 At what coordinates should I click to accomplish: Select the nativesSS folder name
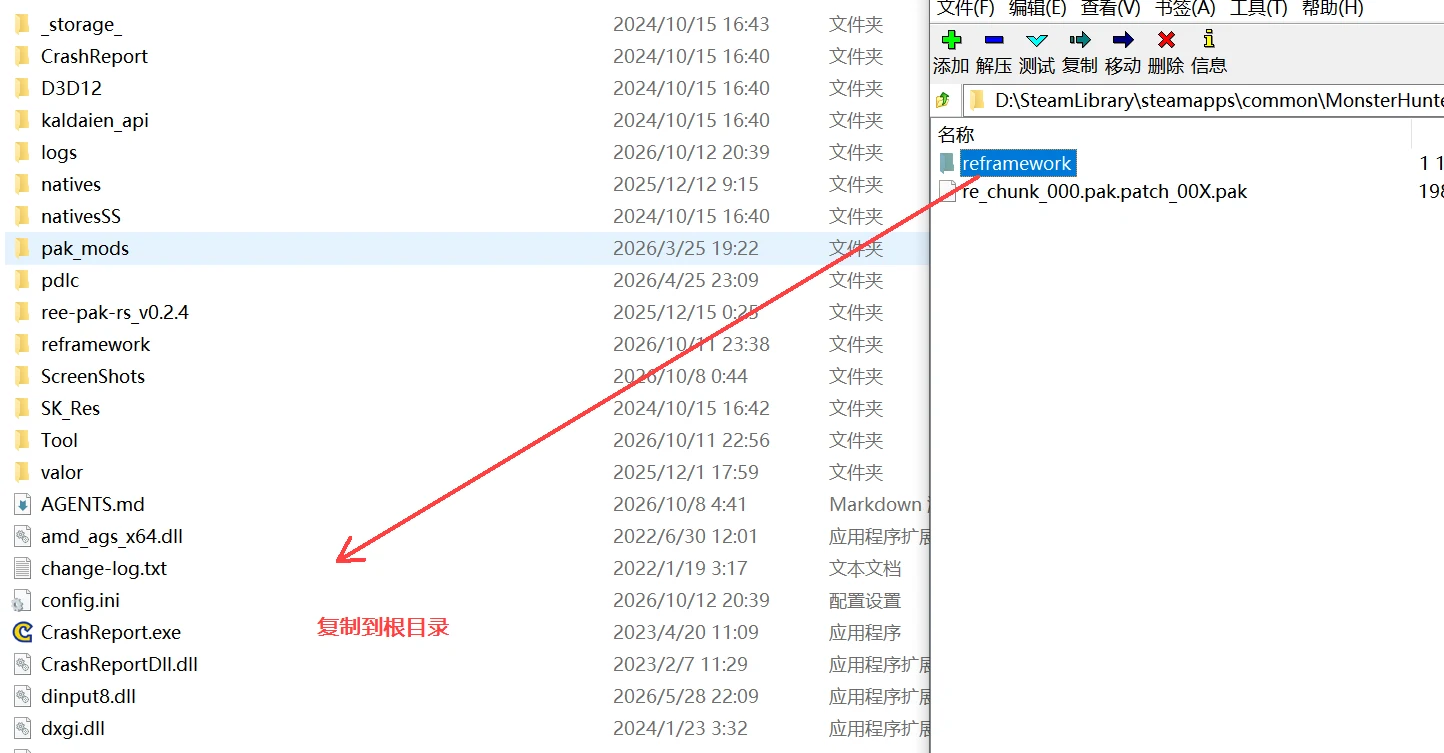pyautogui.click(x=81, y=216)
